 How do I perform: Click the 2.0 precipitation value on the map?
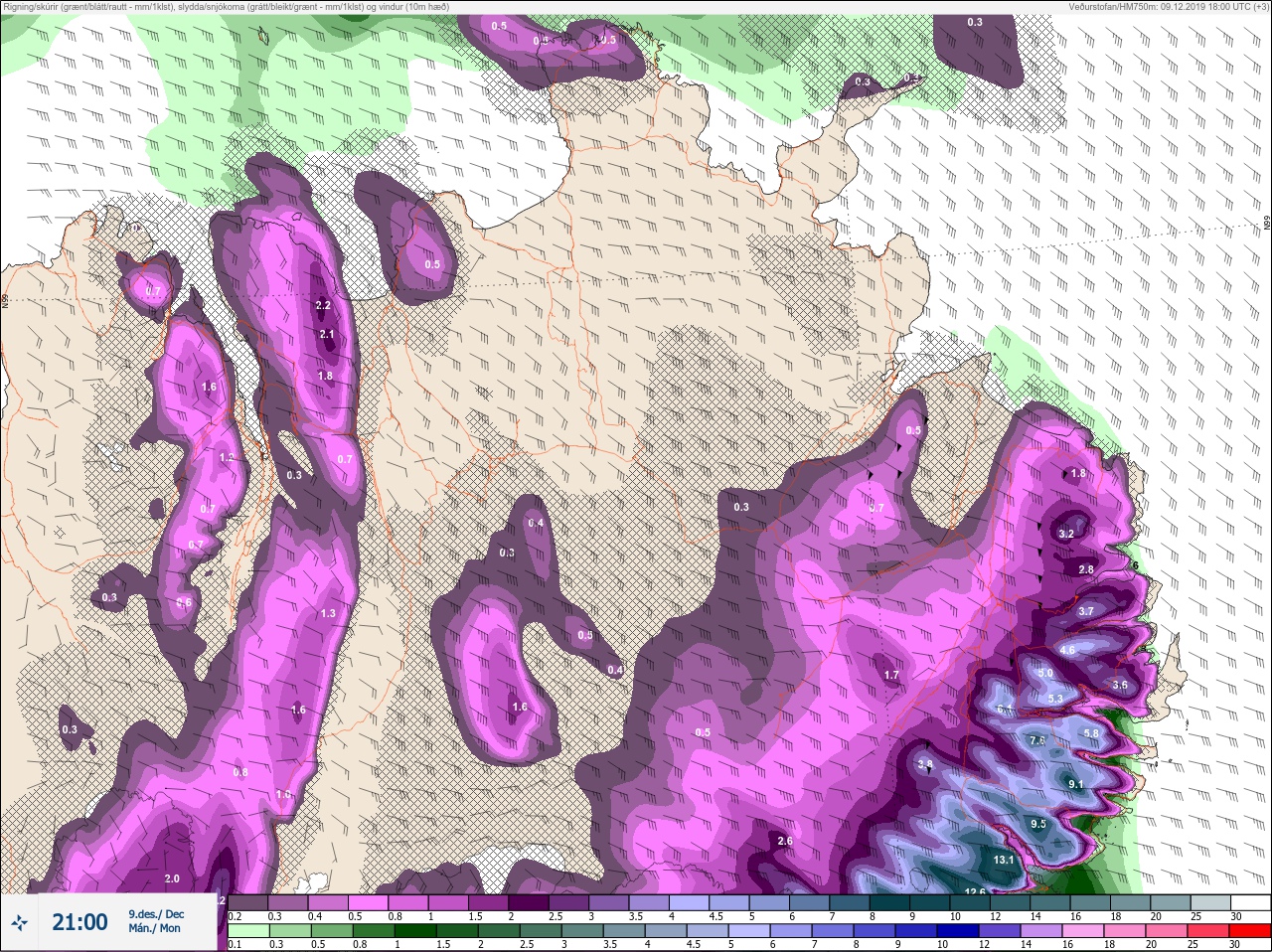172,878
